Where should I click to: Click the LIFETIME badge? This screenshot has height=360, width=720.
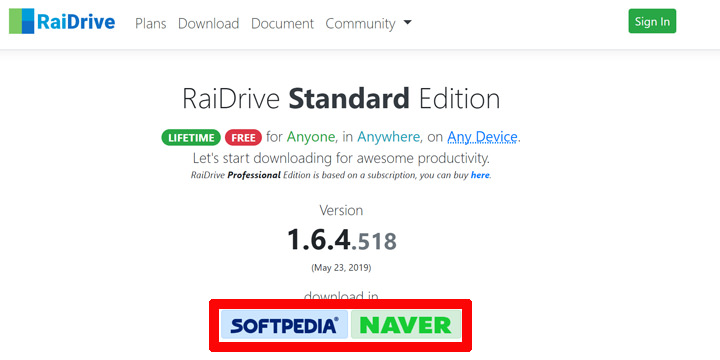(x=191, y=138)
